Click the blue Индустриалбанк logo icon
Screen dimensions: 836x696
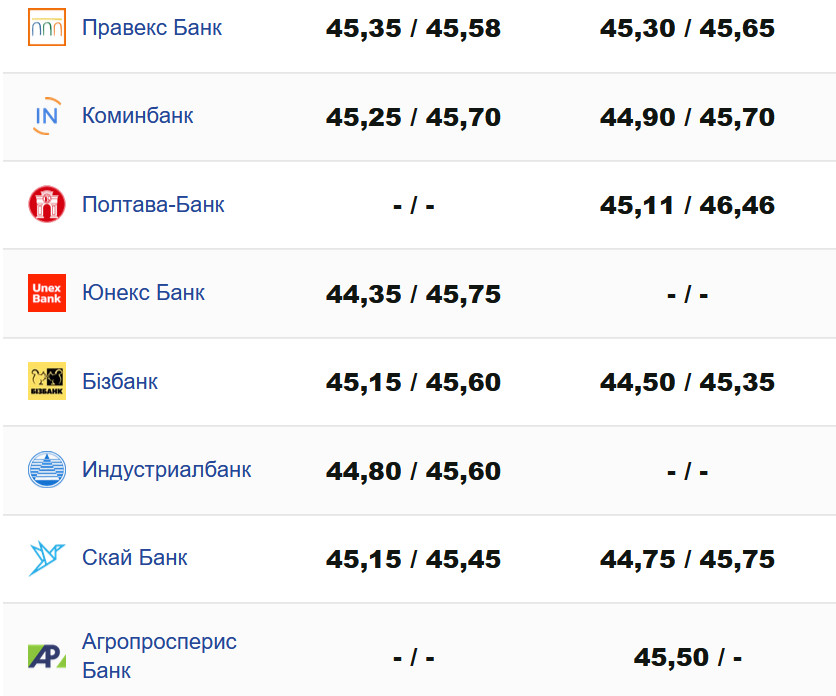tap(47, 469)
